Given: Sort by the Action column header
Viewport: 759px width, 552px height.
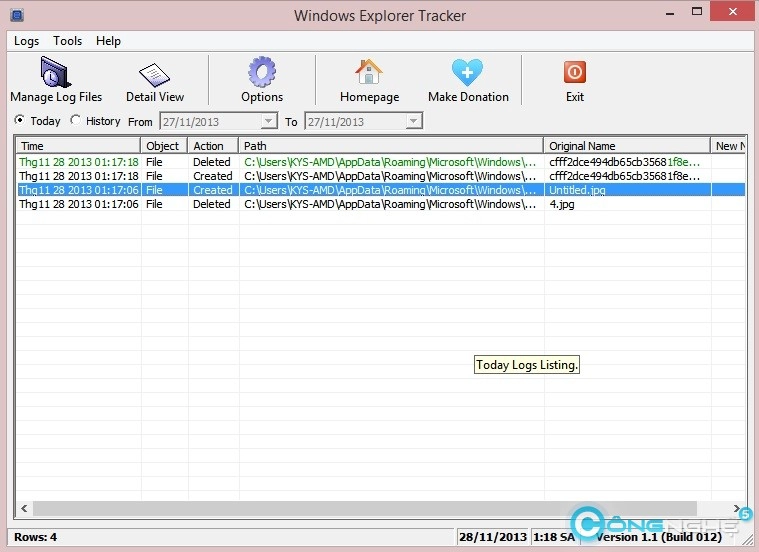Looking at the screenshot, I should [213, 146].
